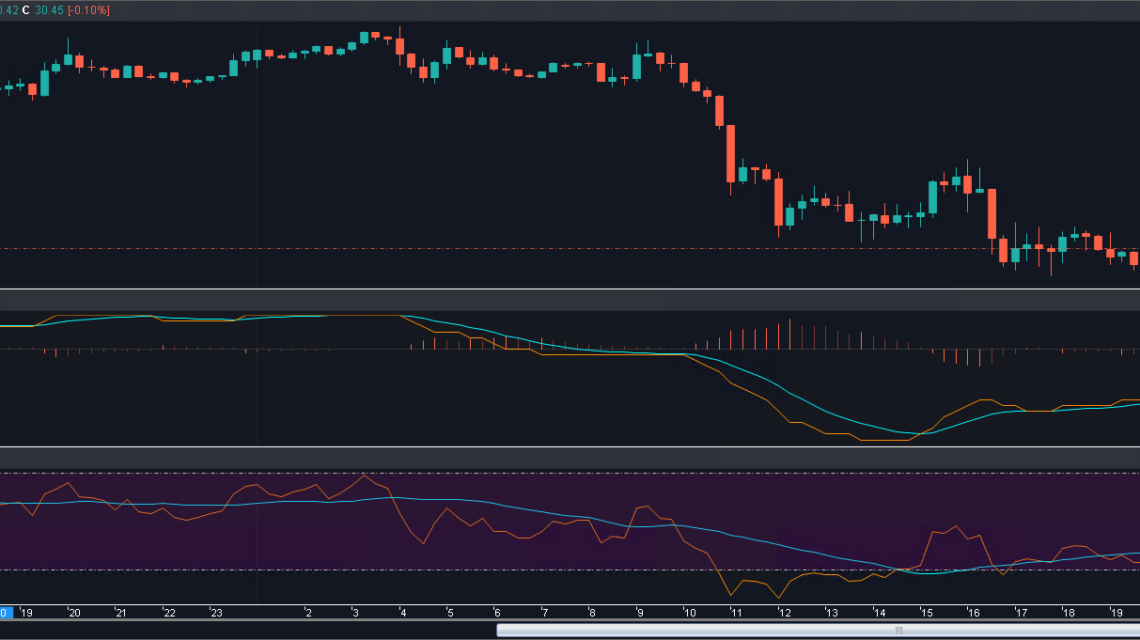Click the empty scrollbar track left of thumb
The height and width of the screenshot is (640, 1140).
click(250, 630)
